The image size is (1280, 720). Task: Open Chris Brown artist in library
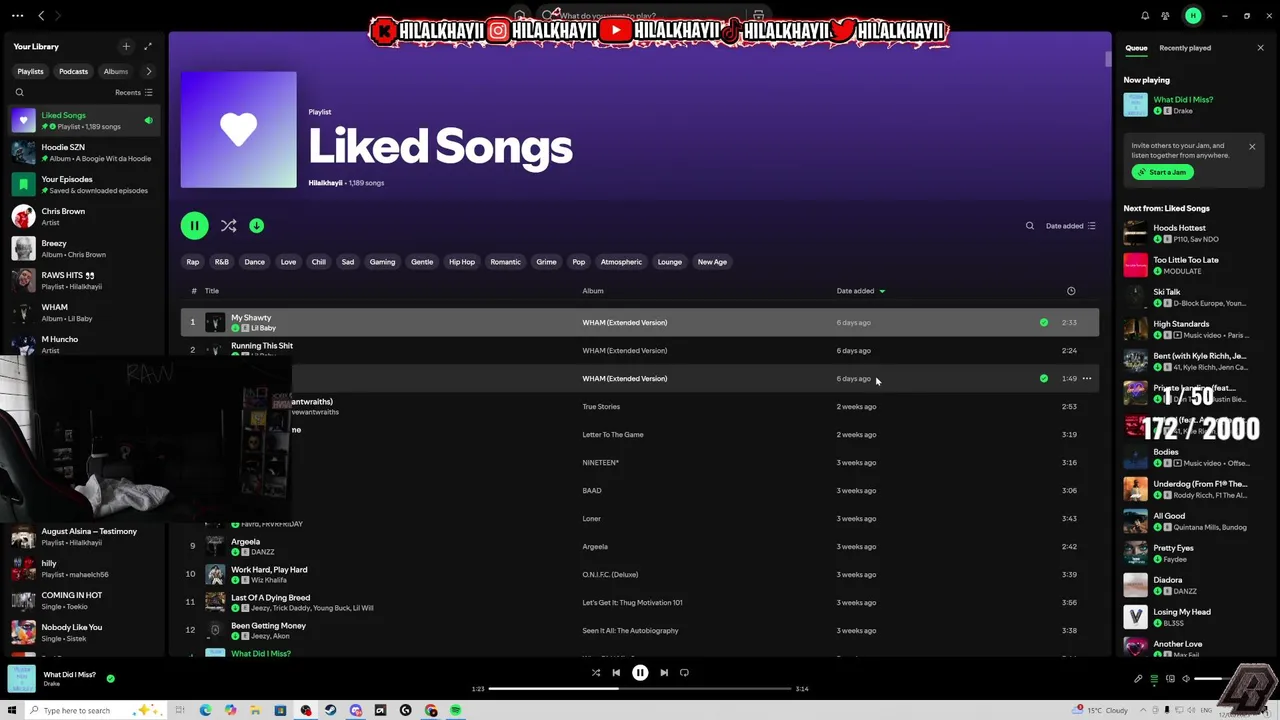tap(83, 217)
